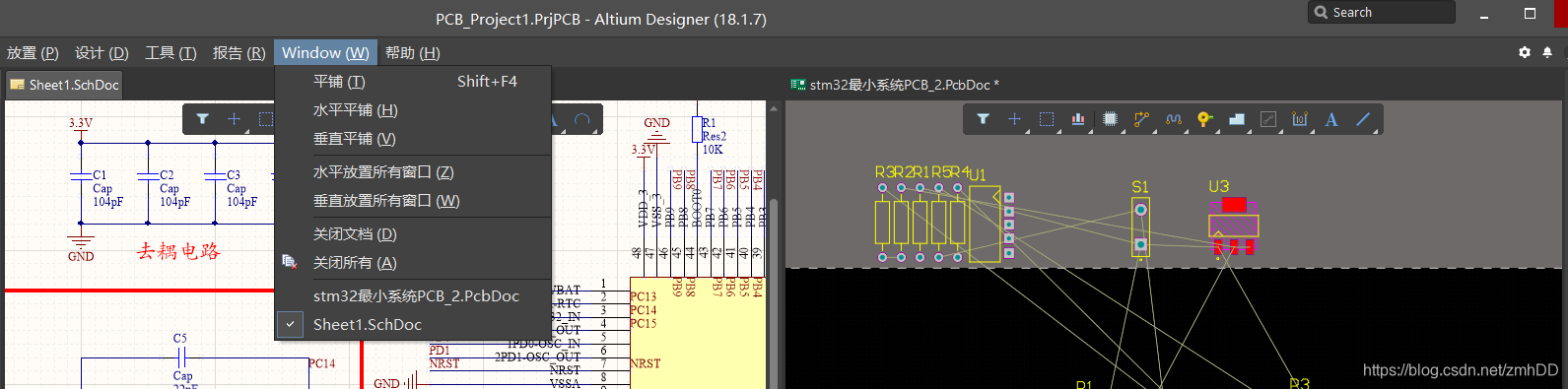
Task: Select the schematic toolbar rectangle select icon
Action: [265, 119]
